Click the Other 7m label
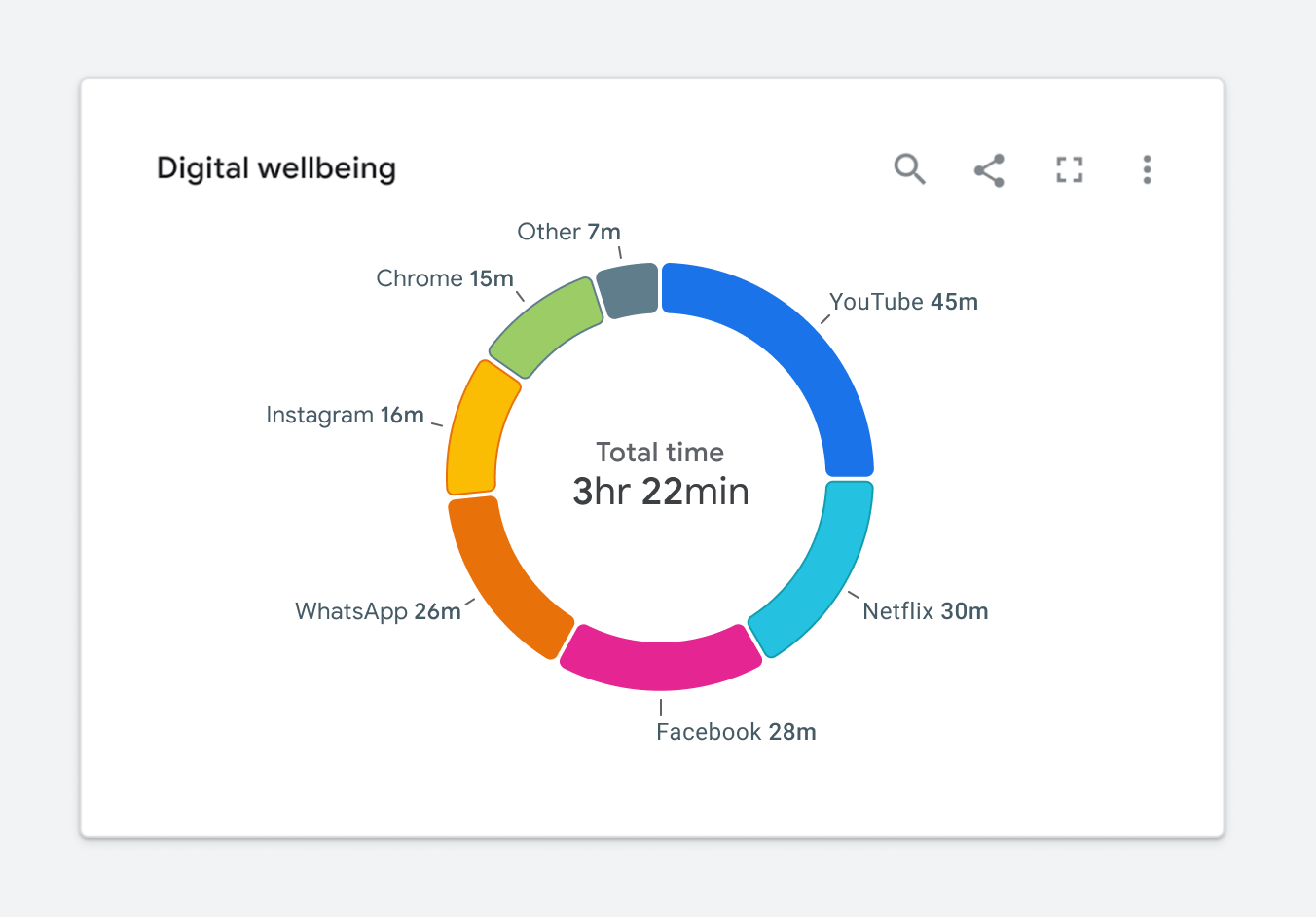The height and width of the screenshot is (917, 1316). 568,232
